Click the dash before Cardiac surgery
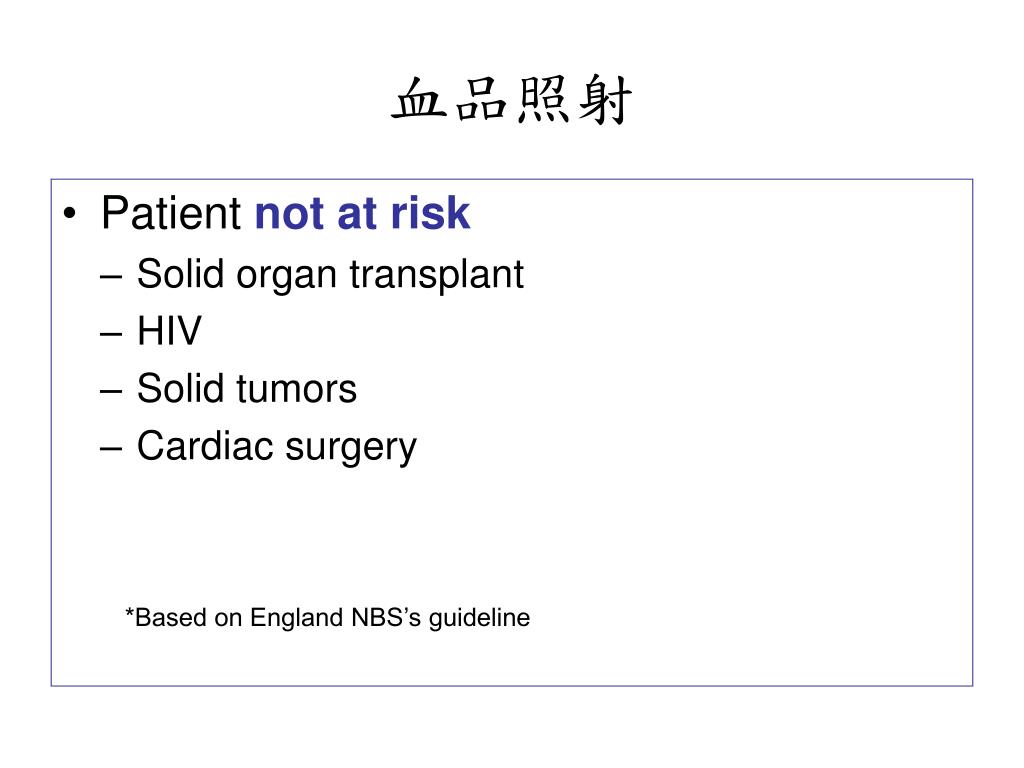 coord(111,449)
